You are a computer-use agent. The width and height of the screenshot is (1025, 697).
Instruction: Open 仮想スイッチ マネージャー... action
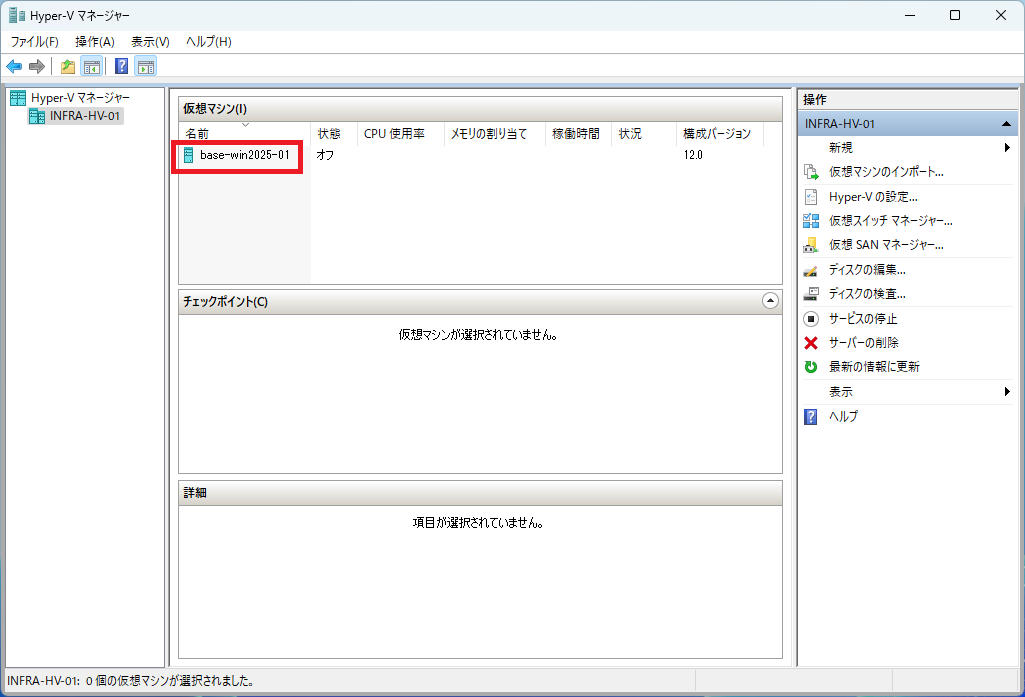point(890,221)
